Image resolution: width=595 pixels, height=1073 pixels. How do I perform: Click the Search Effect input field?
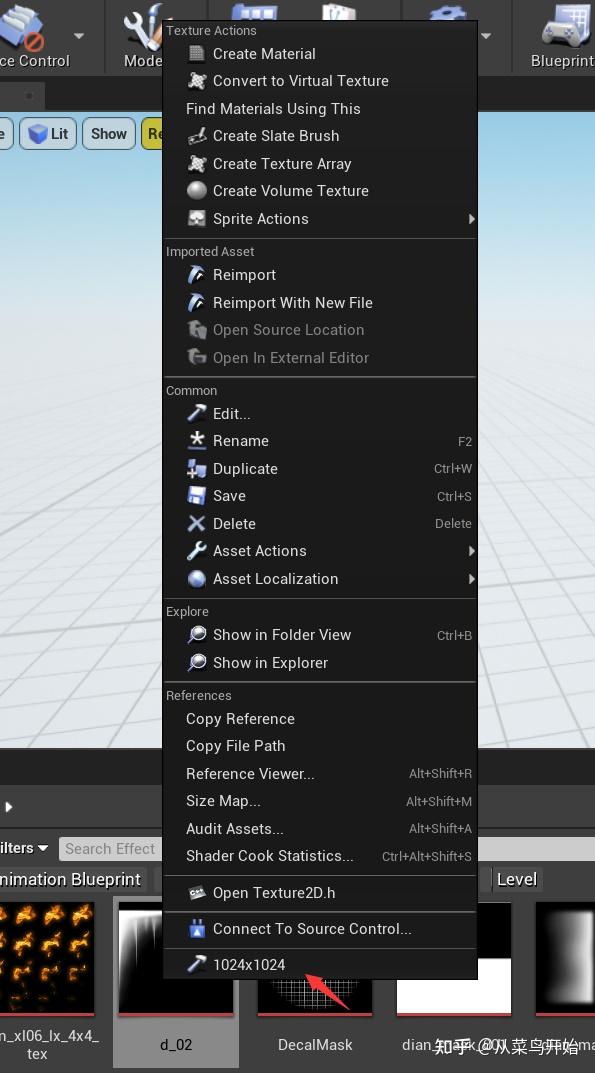pos(110,848)
